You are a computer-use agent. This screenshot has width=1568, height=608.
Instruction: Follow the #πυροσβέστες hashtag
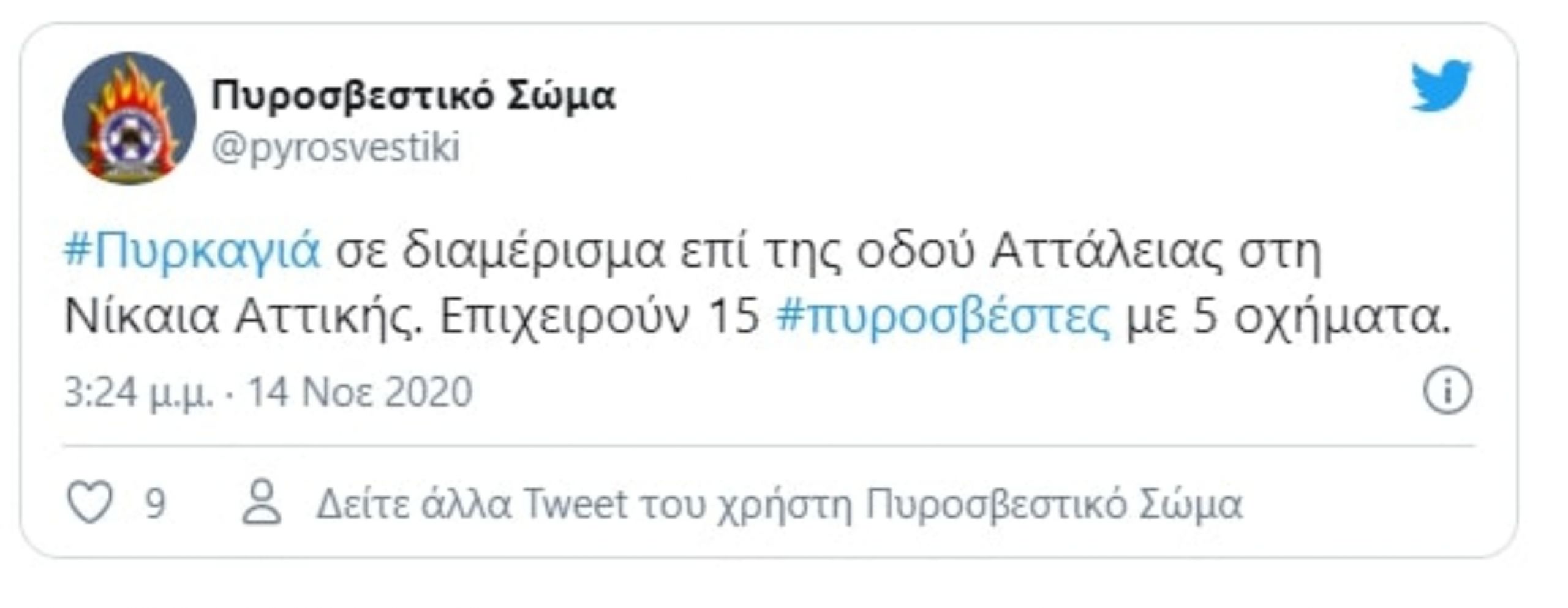[943, 318]
